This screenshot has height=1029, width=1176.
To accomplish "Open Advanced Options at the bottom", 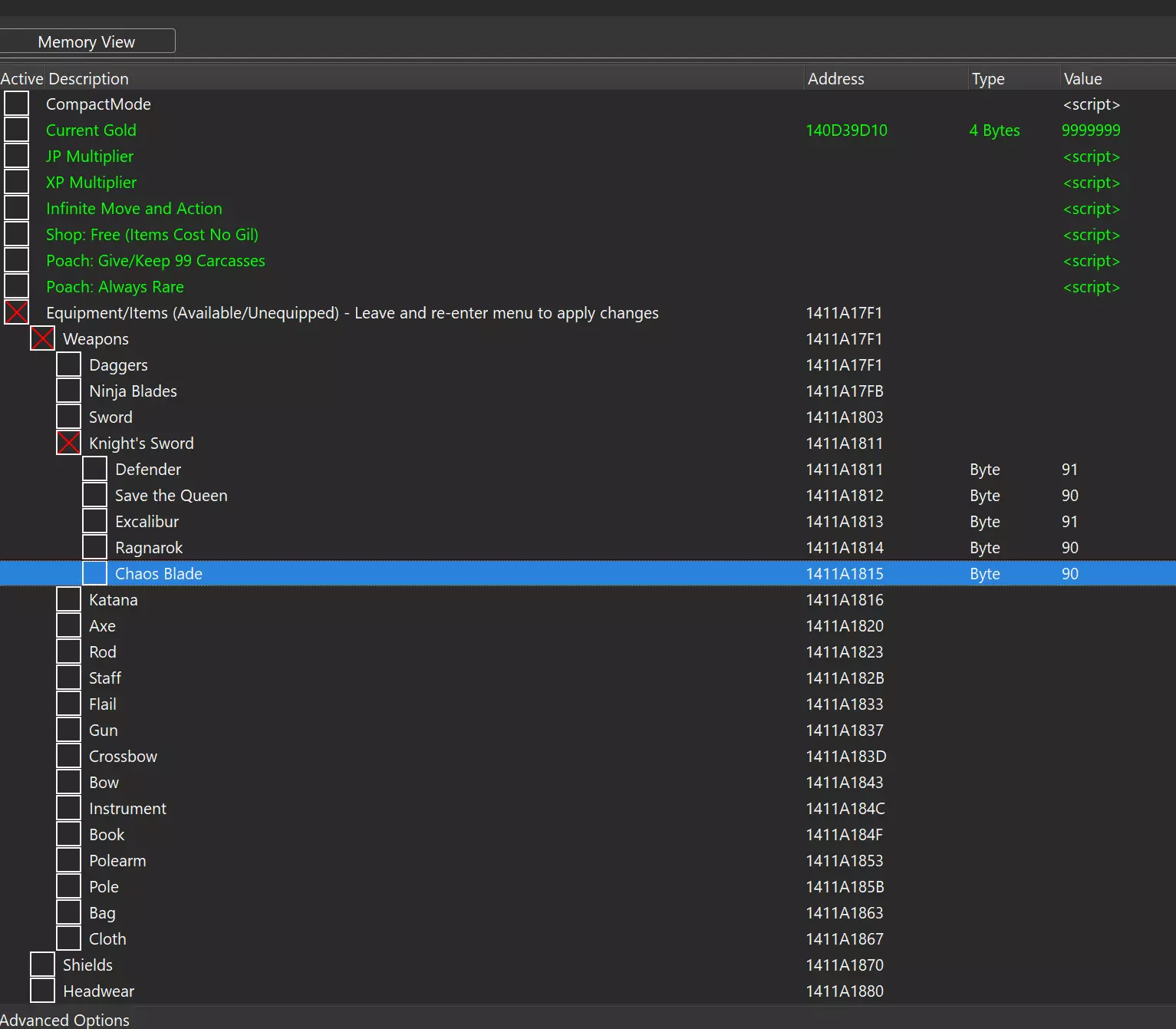I will [x=65, y=1020].
